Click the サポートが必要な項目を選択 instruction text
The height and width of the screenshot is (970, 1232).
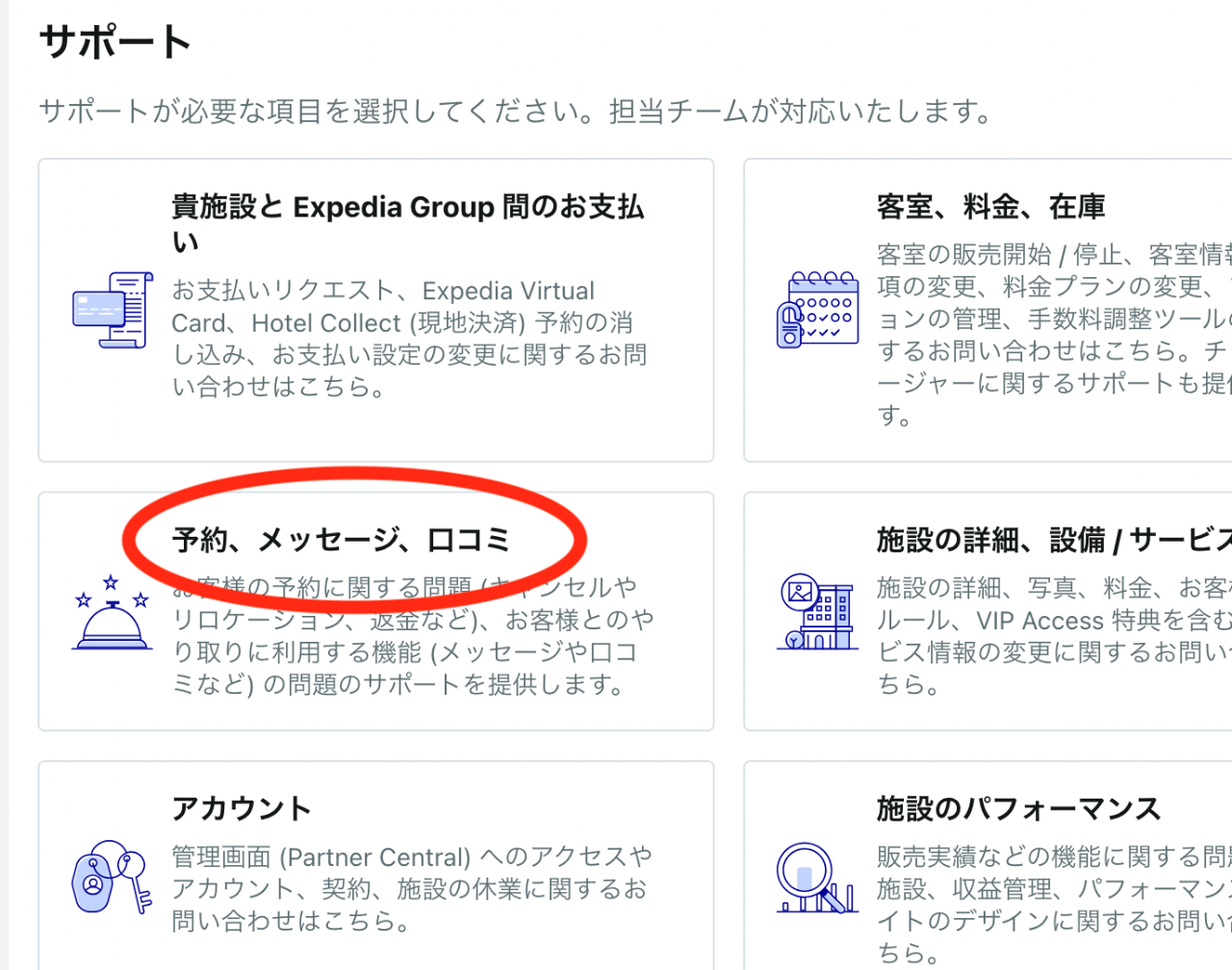515,112
